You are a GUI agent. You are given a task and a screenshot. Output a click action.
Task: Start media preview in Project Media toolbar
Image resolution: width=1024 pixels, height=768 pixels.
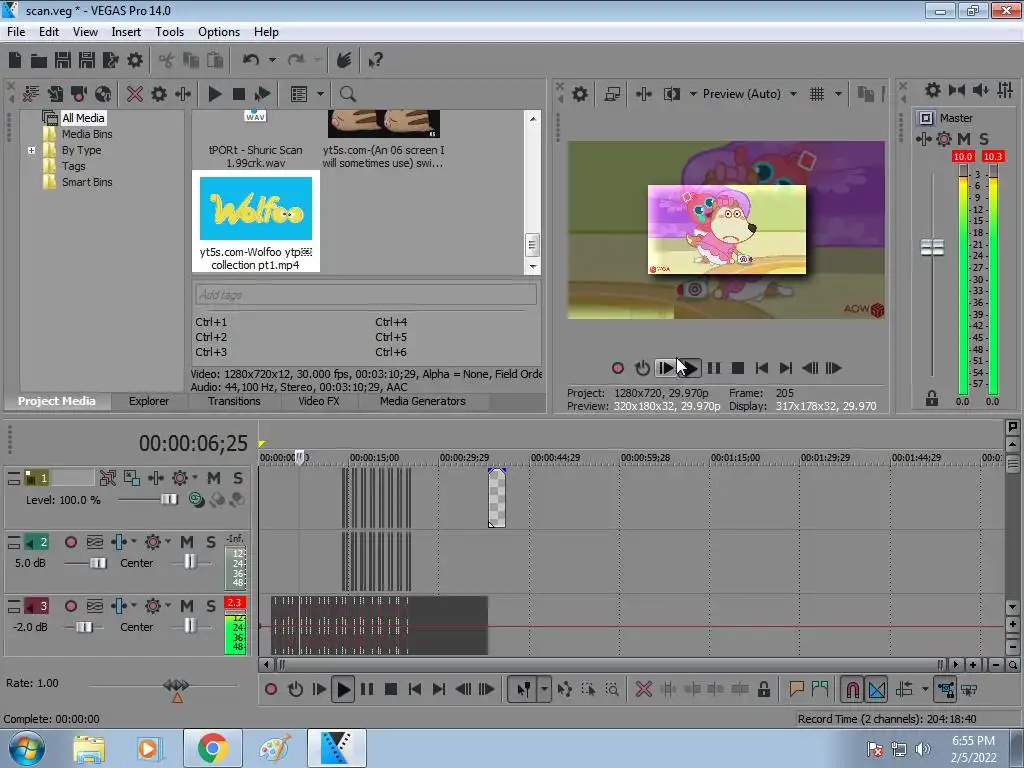click(215, 94)
